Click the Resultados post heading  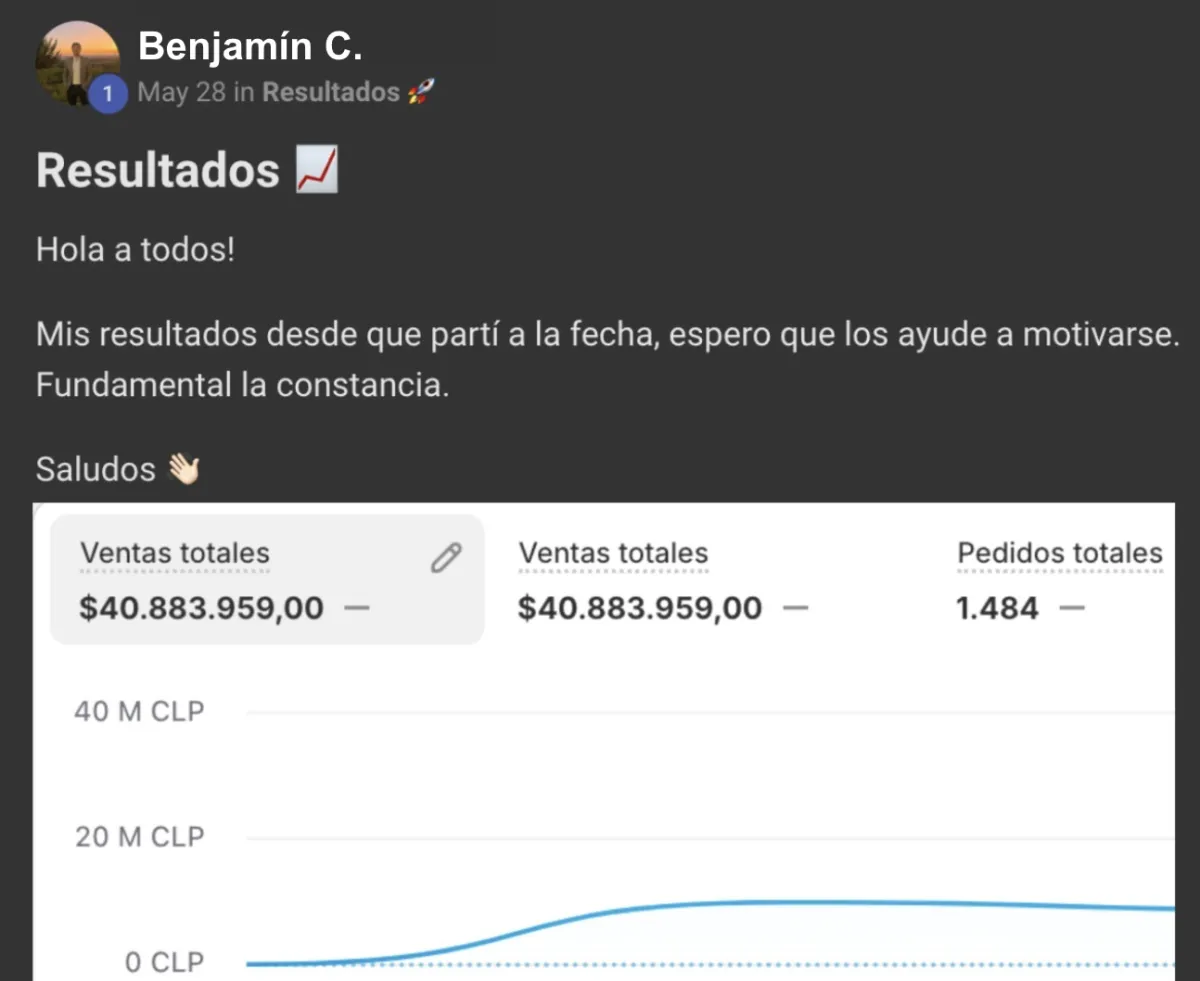158,171
